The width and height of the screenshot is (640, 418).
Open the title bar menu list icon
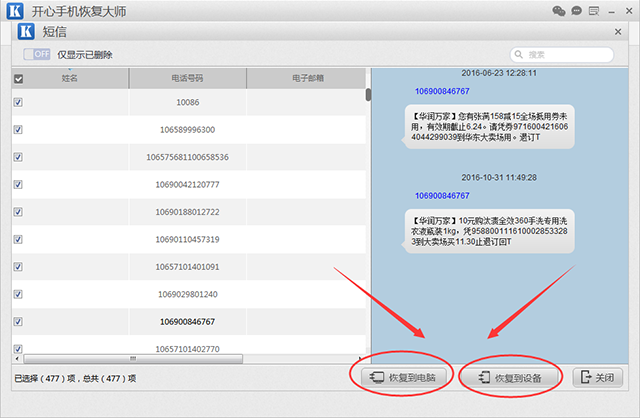[x=592, y=11]
